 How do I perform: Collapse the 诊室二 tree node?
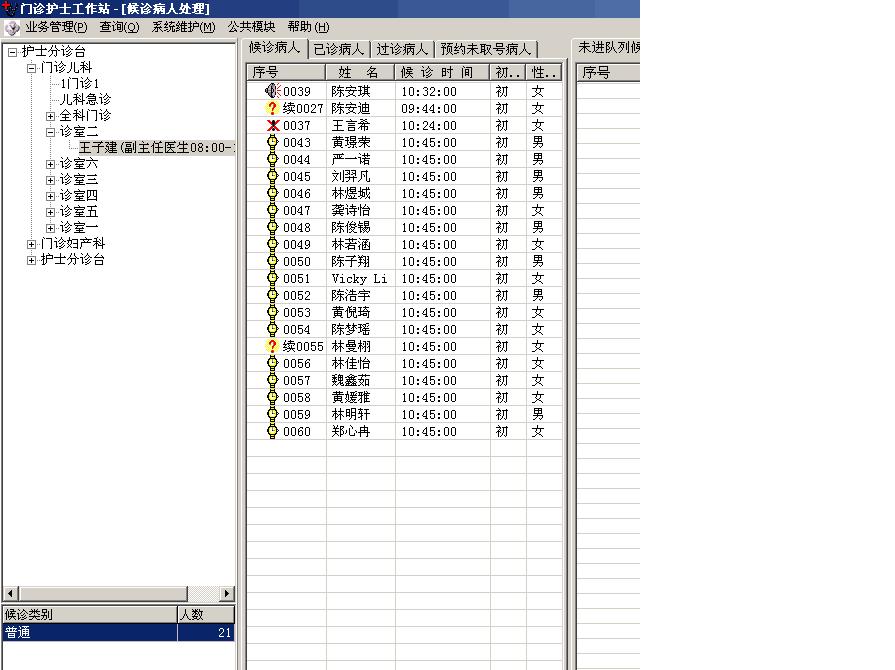50,132
